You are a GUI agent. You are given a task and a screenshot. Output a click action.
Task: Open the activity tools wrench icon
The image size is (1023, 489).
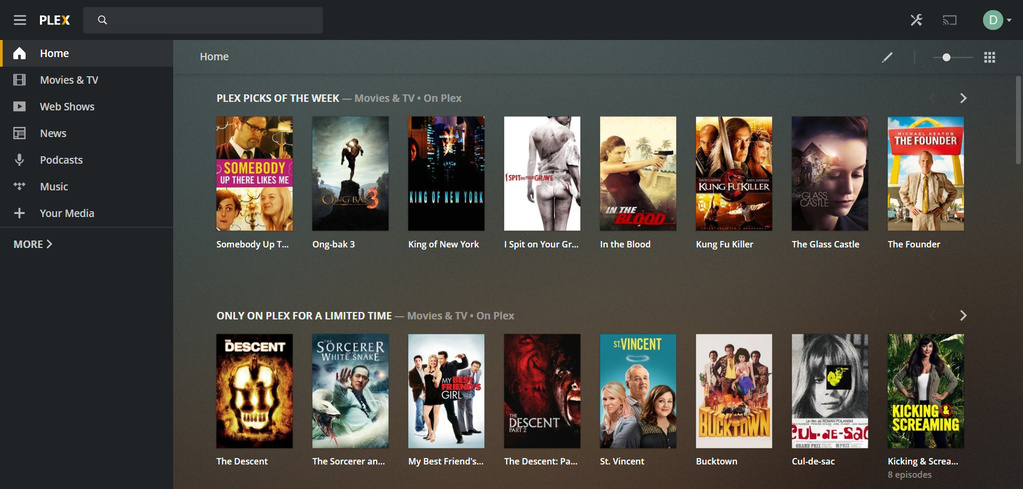point(917,20)
